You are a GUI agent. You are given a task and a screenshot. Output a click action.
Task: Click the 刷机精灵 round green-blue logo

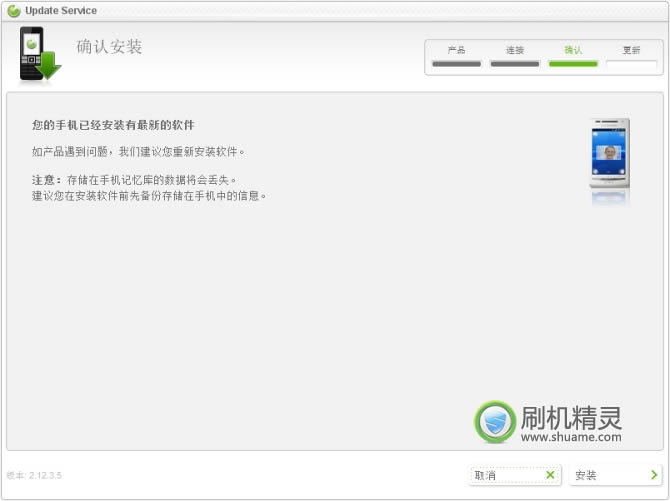(x=495, y=422)
